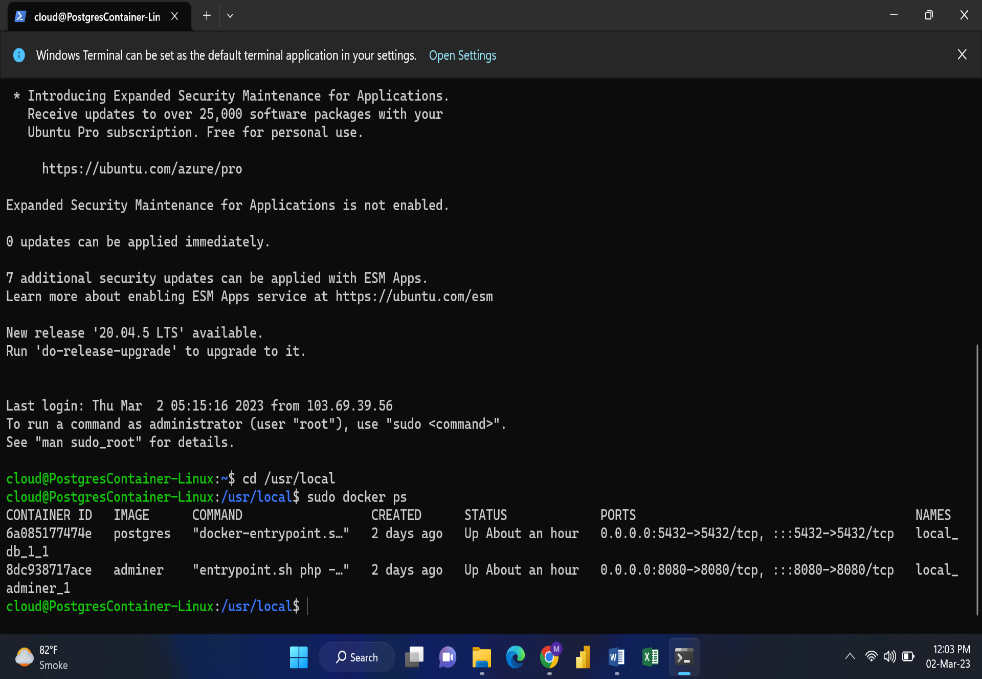
Task: Click the '0 updates can be applied immediately.' line
Action: [x=138, y=242]
